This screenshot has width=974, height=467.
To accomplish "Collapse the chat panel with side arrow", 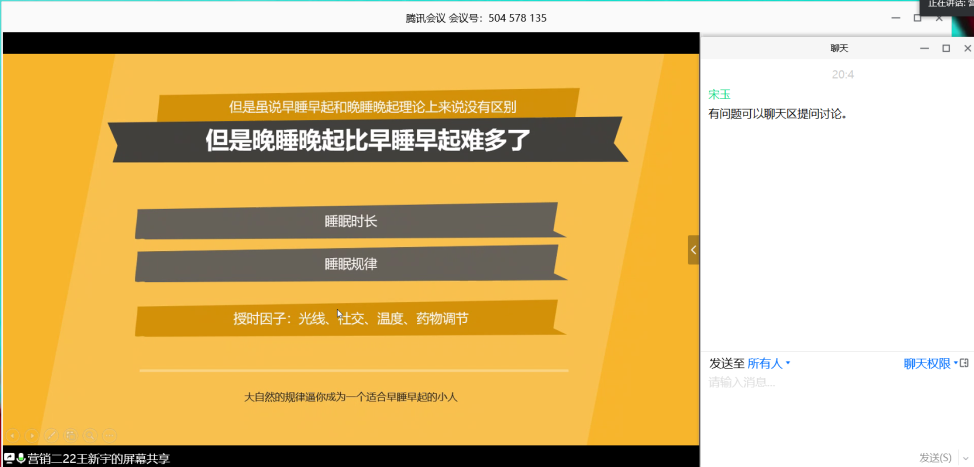I will pos(693,250).
